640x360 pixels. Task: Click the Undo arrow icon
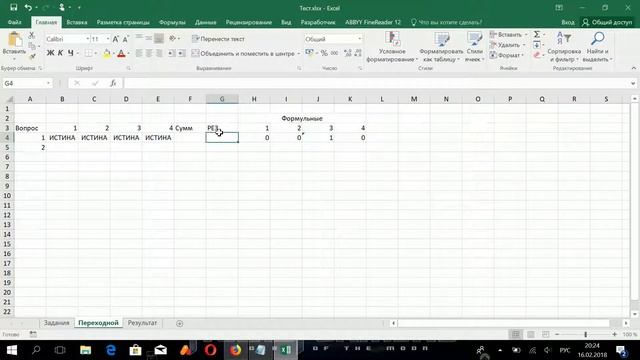pyautogui.click(x=28, y=8)
